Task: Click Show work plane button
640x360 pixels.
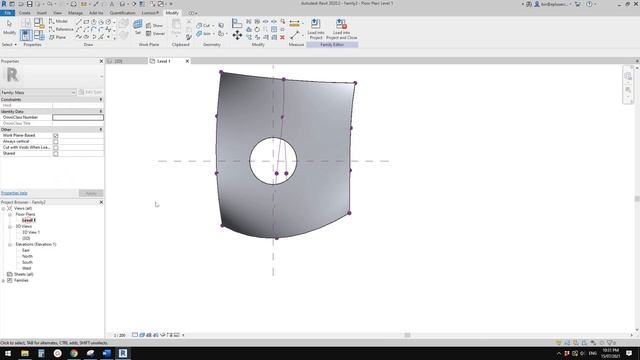Action: 155,25
